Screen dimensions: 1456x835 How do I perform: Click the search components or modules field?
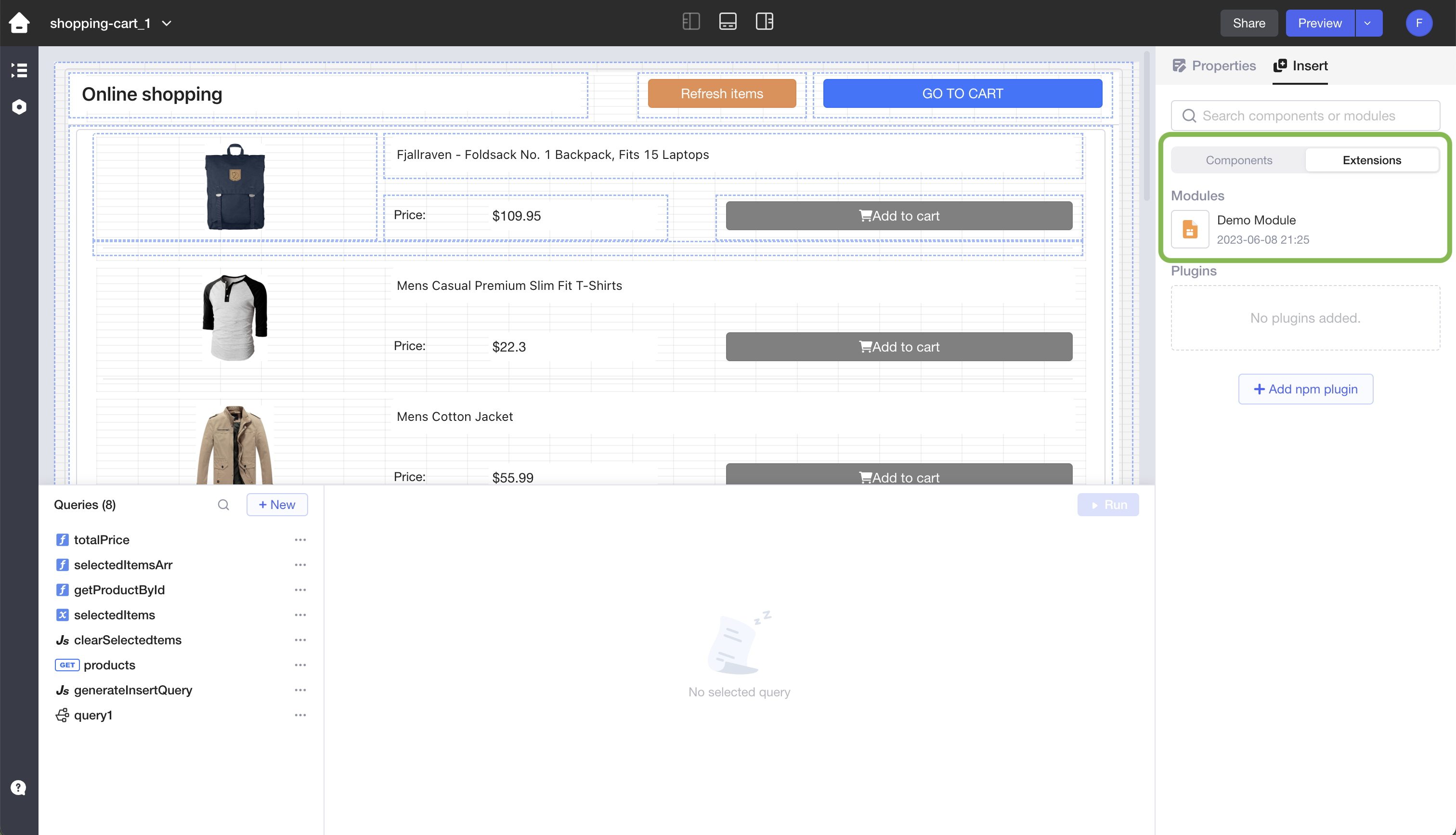[x=1305, y=116]
